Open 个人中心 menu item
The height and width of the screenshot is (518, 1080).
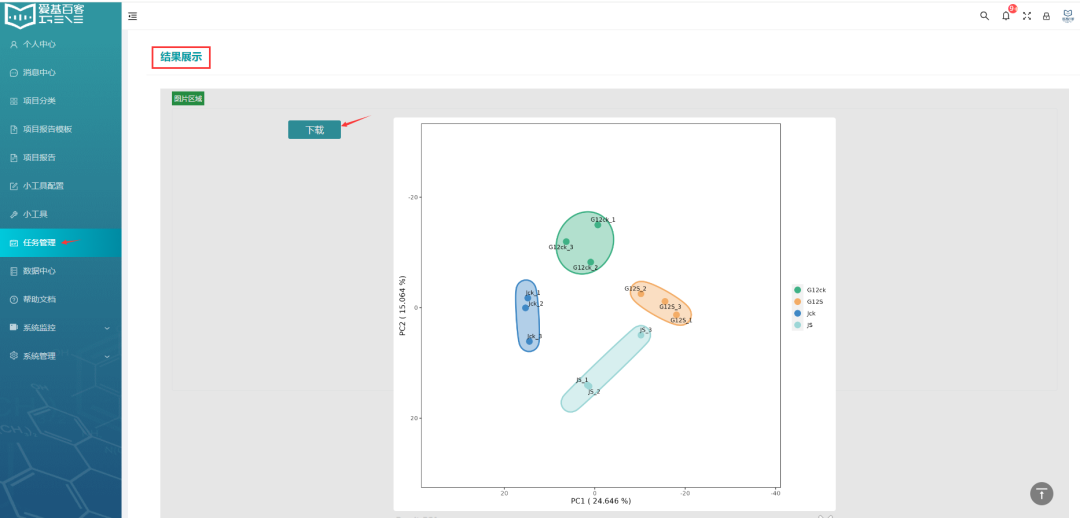pos(61,44)
